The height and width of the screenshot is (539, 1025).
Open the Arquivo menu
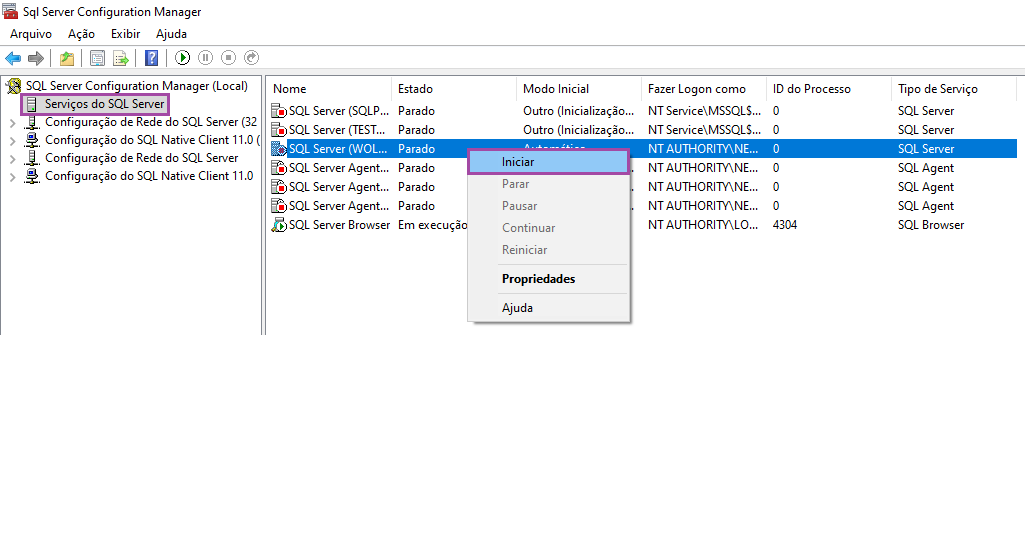[x=31, y=34]
